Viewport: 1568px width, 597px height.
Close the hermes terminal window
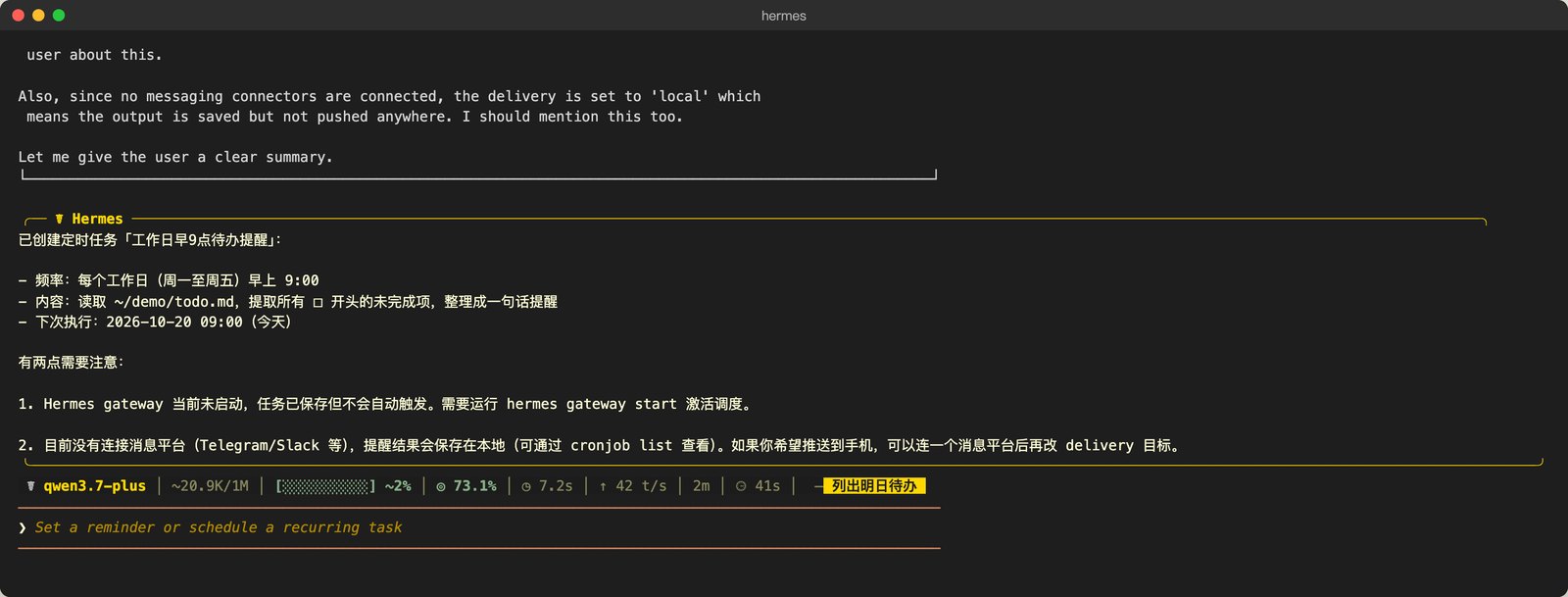click(x=18, y=16)
